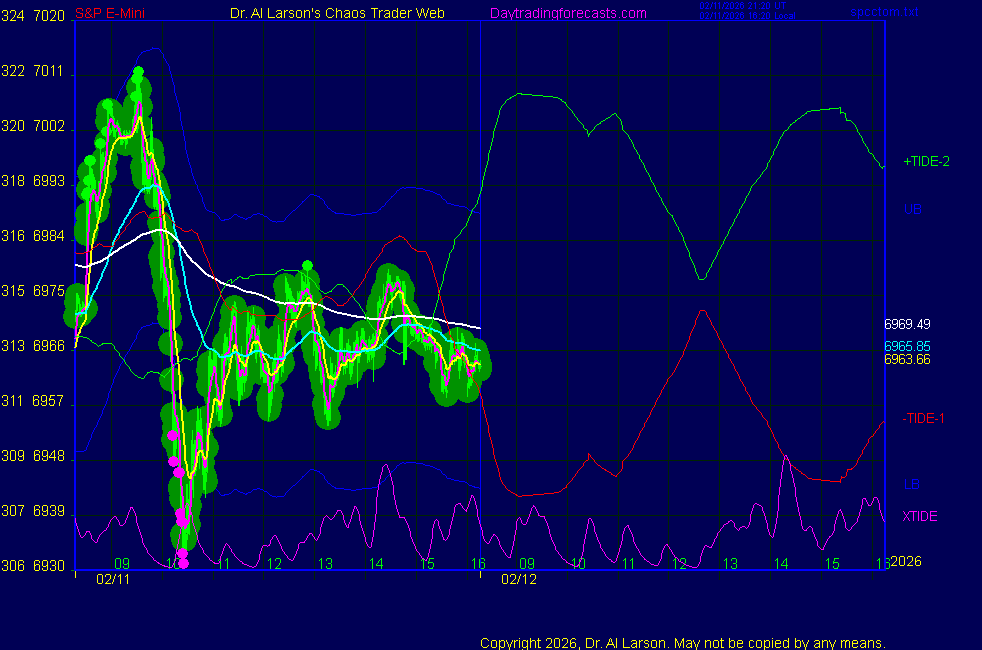Screen dimensions: 982x650
Task: Click the 02/11 date marker
Action: 112,579
